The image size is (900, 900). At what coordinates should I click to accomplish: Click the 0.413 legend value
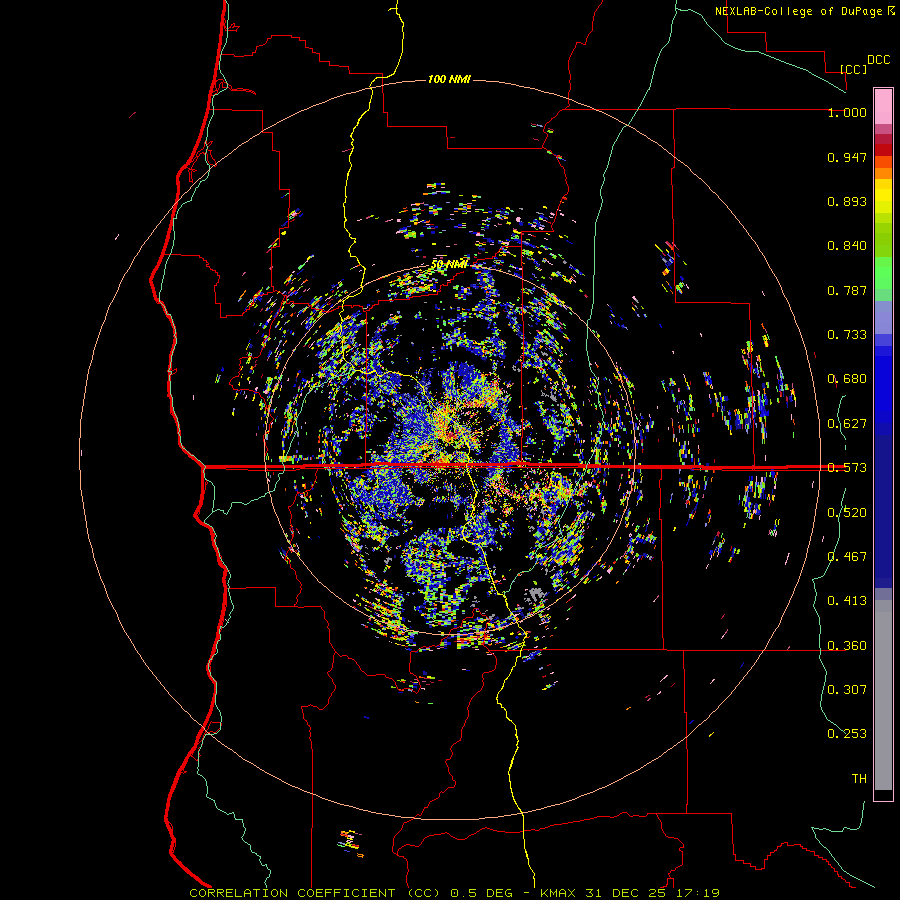click(x=847, y=601)
